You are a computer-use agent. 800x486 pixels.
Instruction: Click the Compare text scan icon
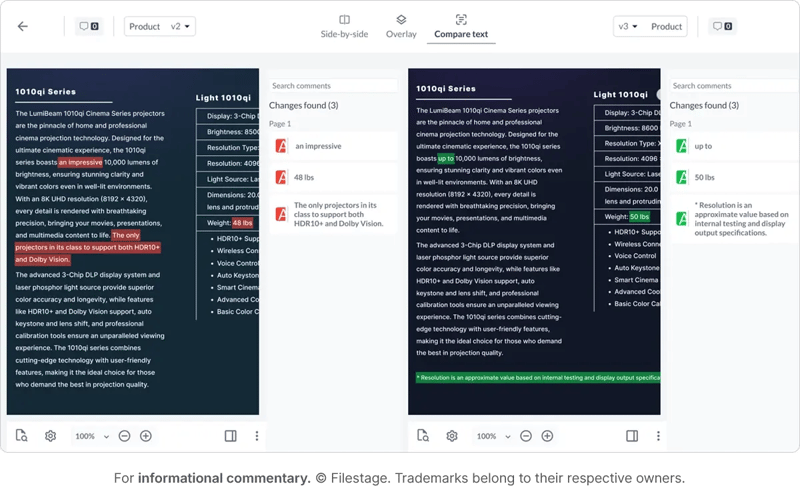(x=461, y=19)
